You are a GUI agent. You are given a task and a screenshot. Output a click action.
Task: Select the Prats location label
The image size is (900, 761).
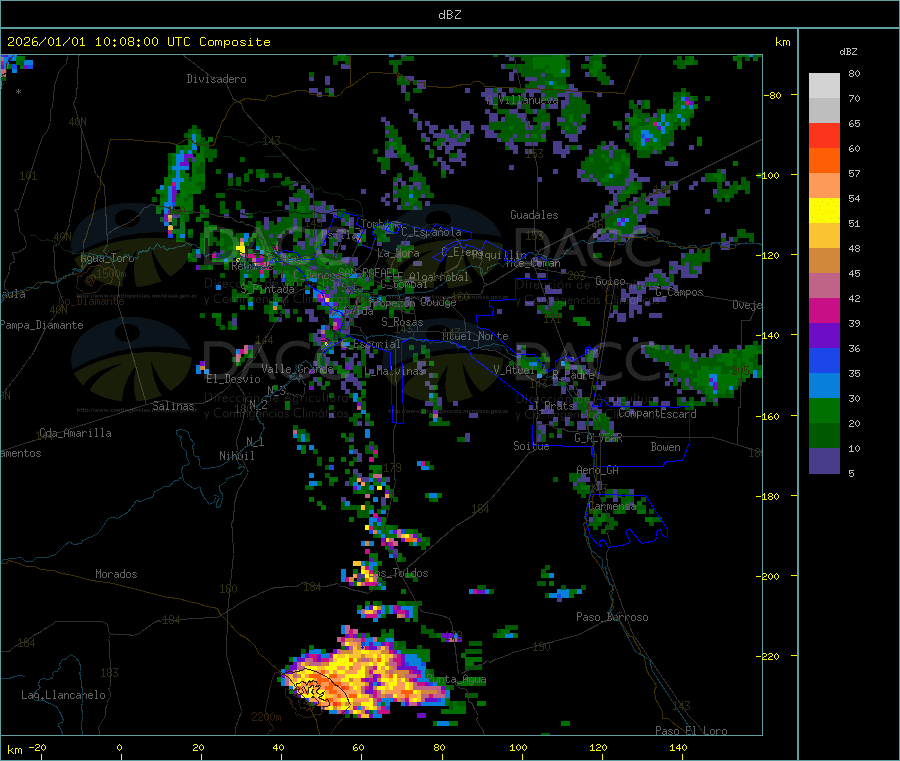click(558, 406)
